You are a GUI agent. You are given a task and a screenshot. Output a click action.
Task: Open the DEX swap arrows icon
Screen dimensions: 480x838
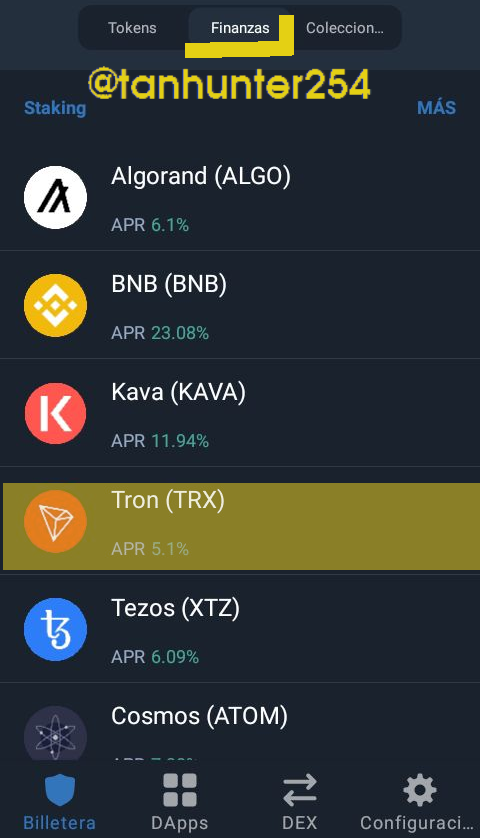(299, 790)
